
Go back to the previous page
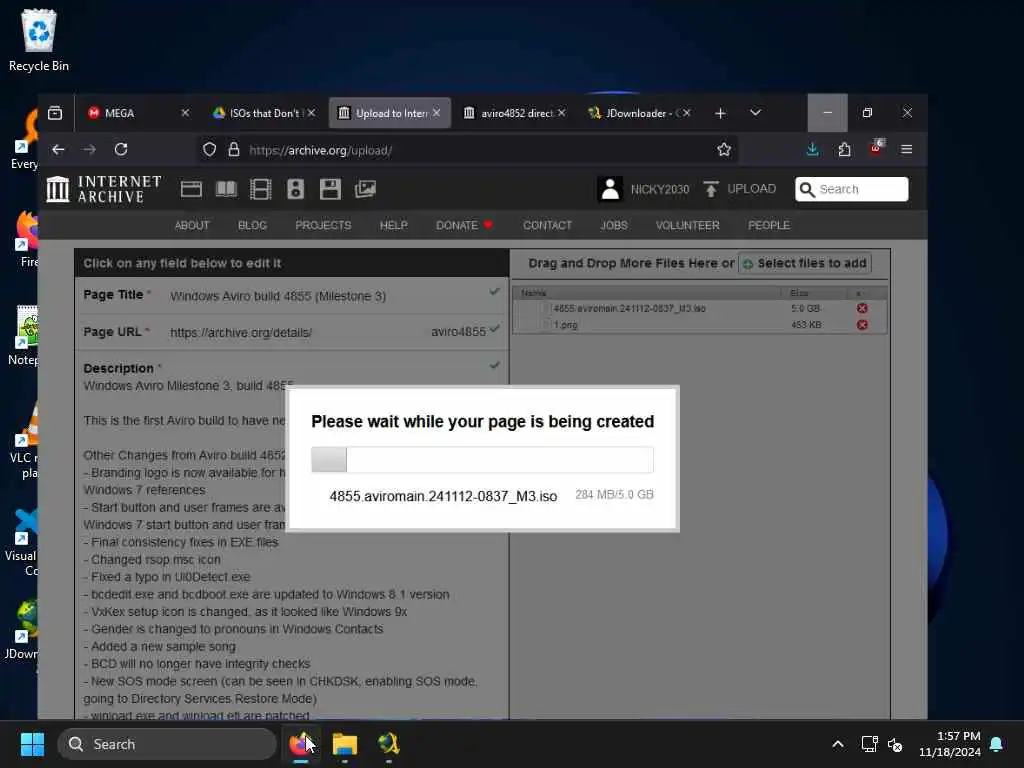coord(58,150)
